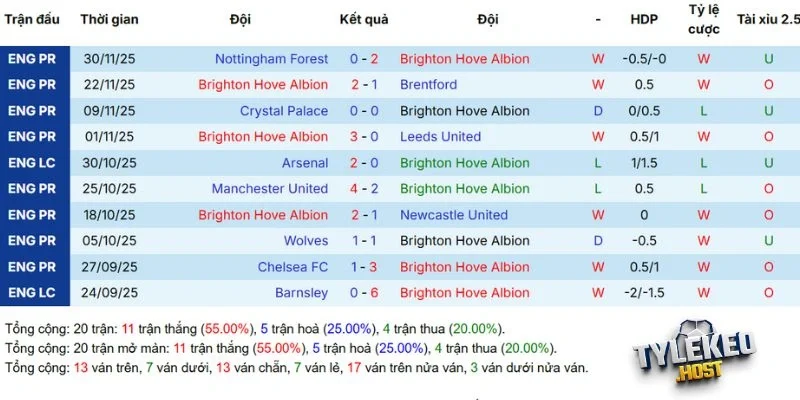Click the Nottingham Forest team link
Screen dimensions: 800x400
point(271,59)
